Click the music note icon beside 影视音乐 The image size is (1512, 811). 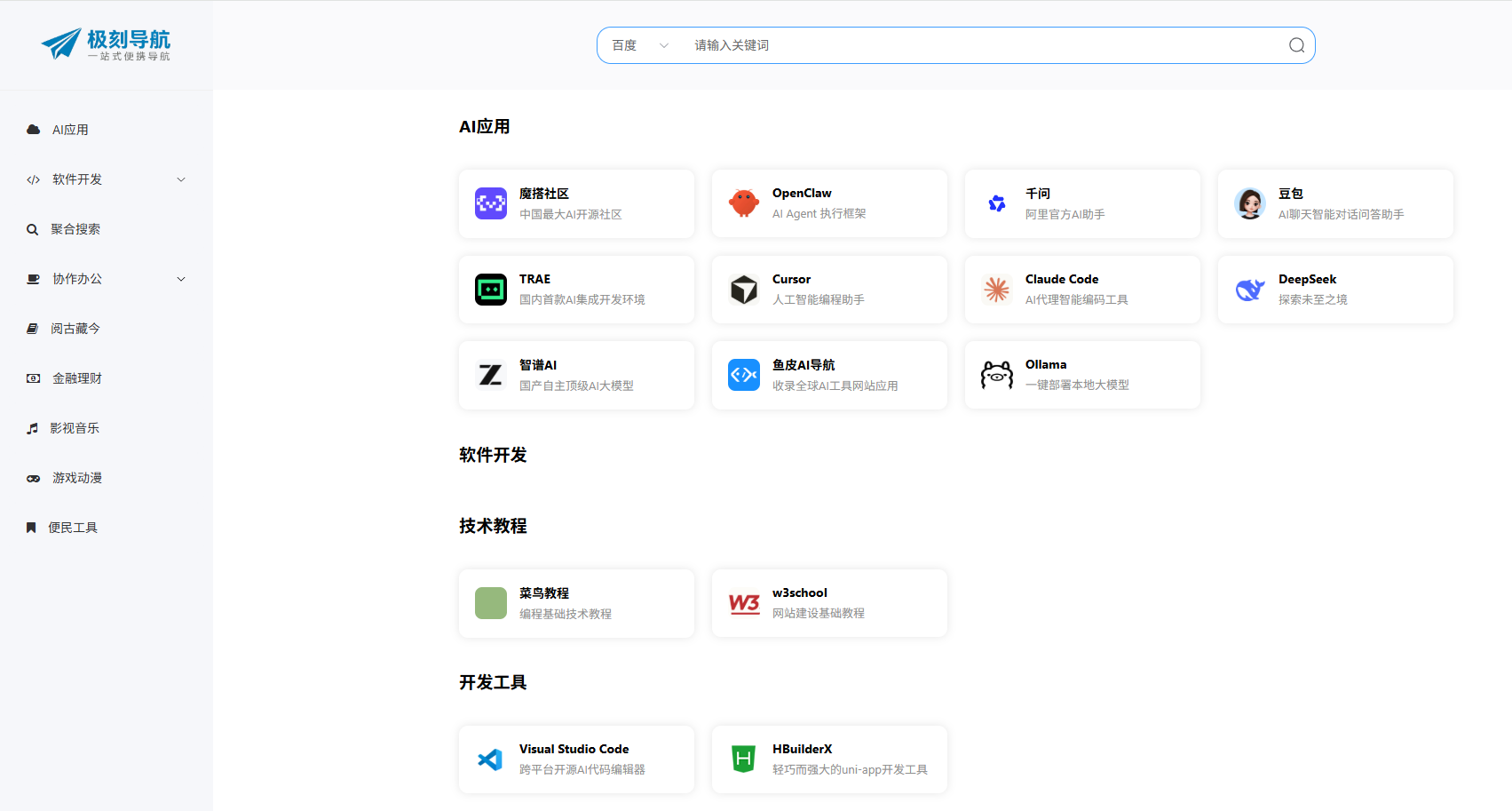point(33,428)
